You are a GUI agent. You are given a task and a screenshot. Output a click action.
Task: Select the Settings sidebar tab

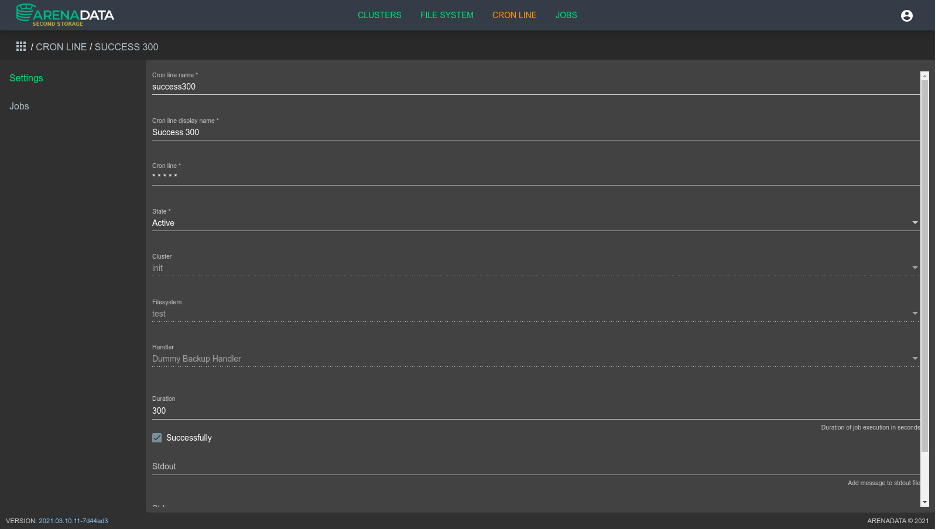[26, 78]
